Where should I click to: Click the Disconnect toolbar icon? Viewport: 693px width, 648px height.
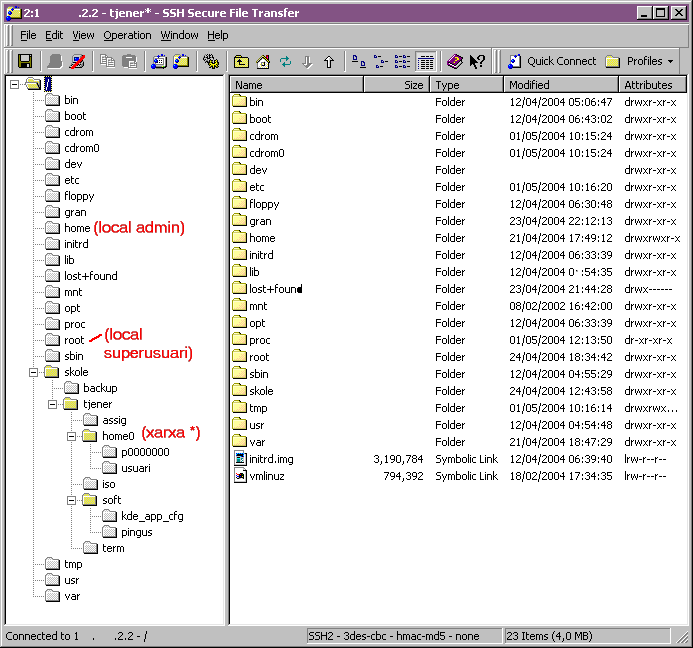77,61
